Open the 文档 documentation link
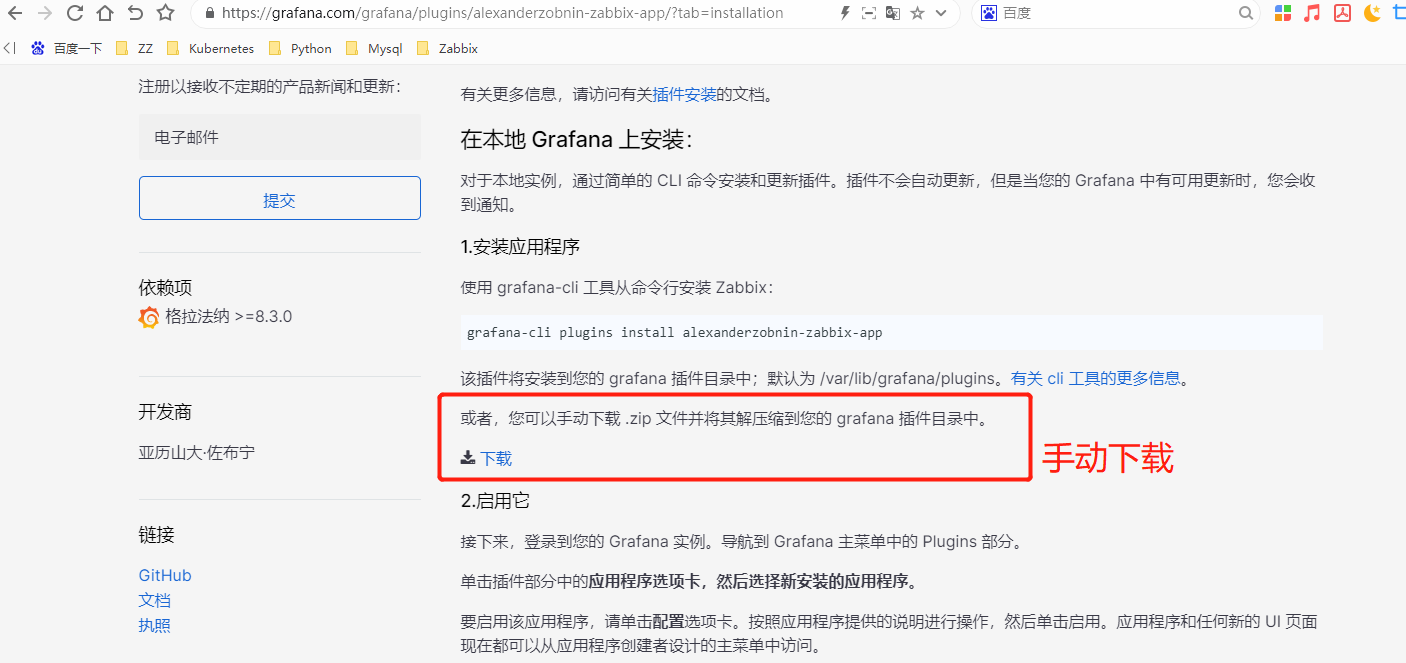1406x663 pixels. [155, 600]
